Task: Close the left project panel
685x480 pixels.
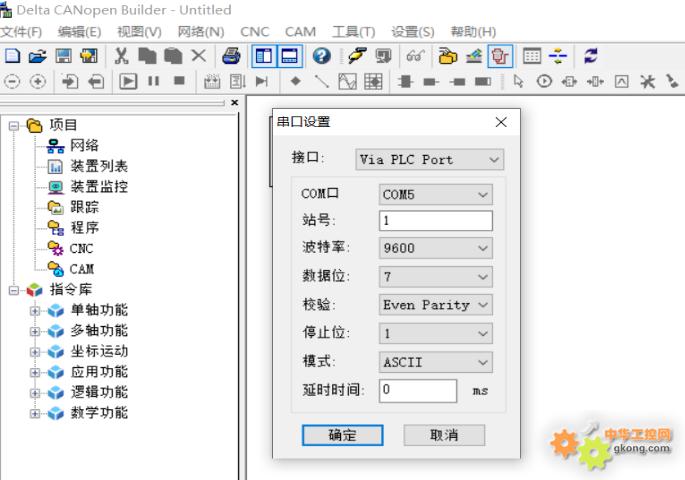Action: point(235,103)
